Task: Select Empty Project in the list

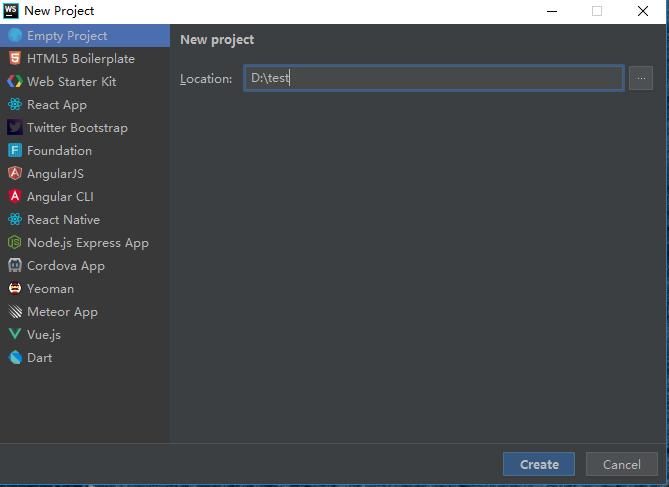Action: pyautogui.click(x=67, y=36)
